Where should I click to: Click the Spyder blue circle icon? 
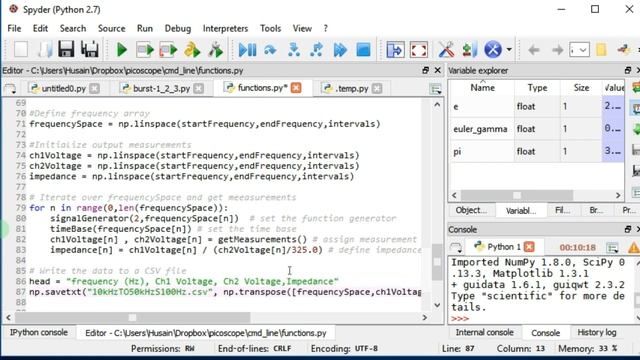[493, 50]
